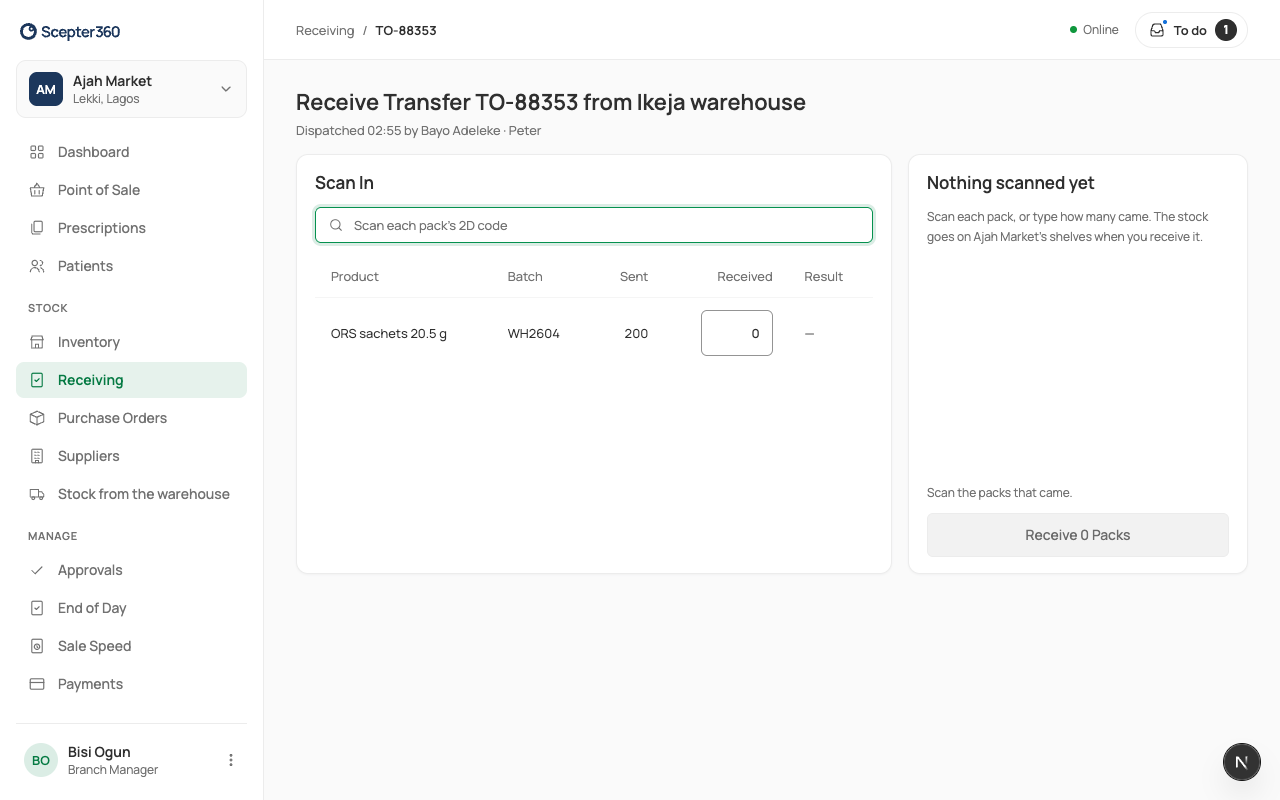This screenshot has width=1280, height=800.
Task: Click the Receiving breadcrumb link
Action: pyautogui.click(x=325, y=30)
